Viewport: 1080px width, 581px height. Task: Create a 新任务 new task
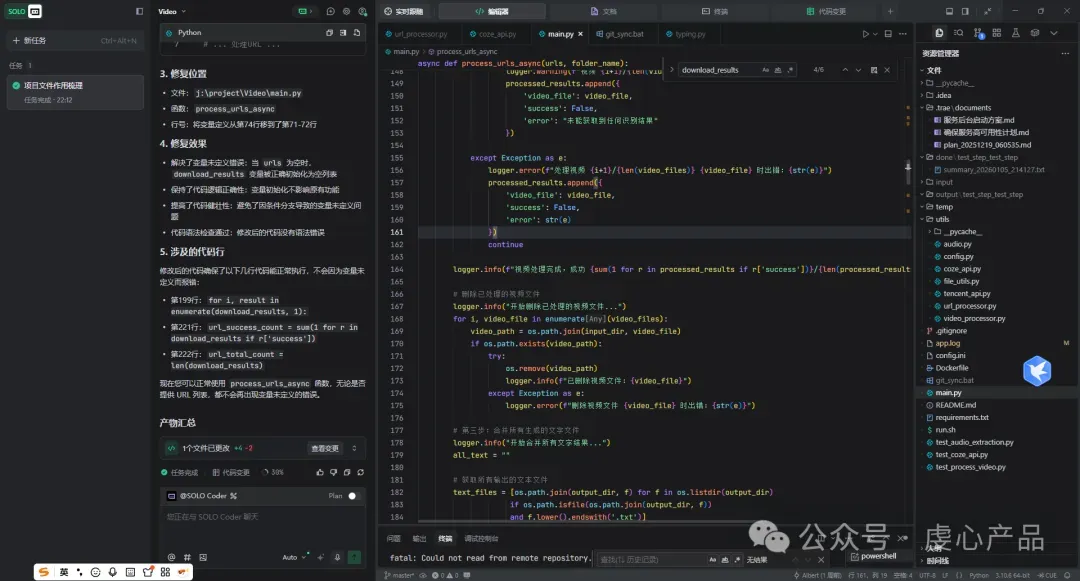[x=74, y=41]
